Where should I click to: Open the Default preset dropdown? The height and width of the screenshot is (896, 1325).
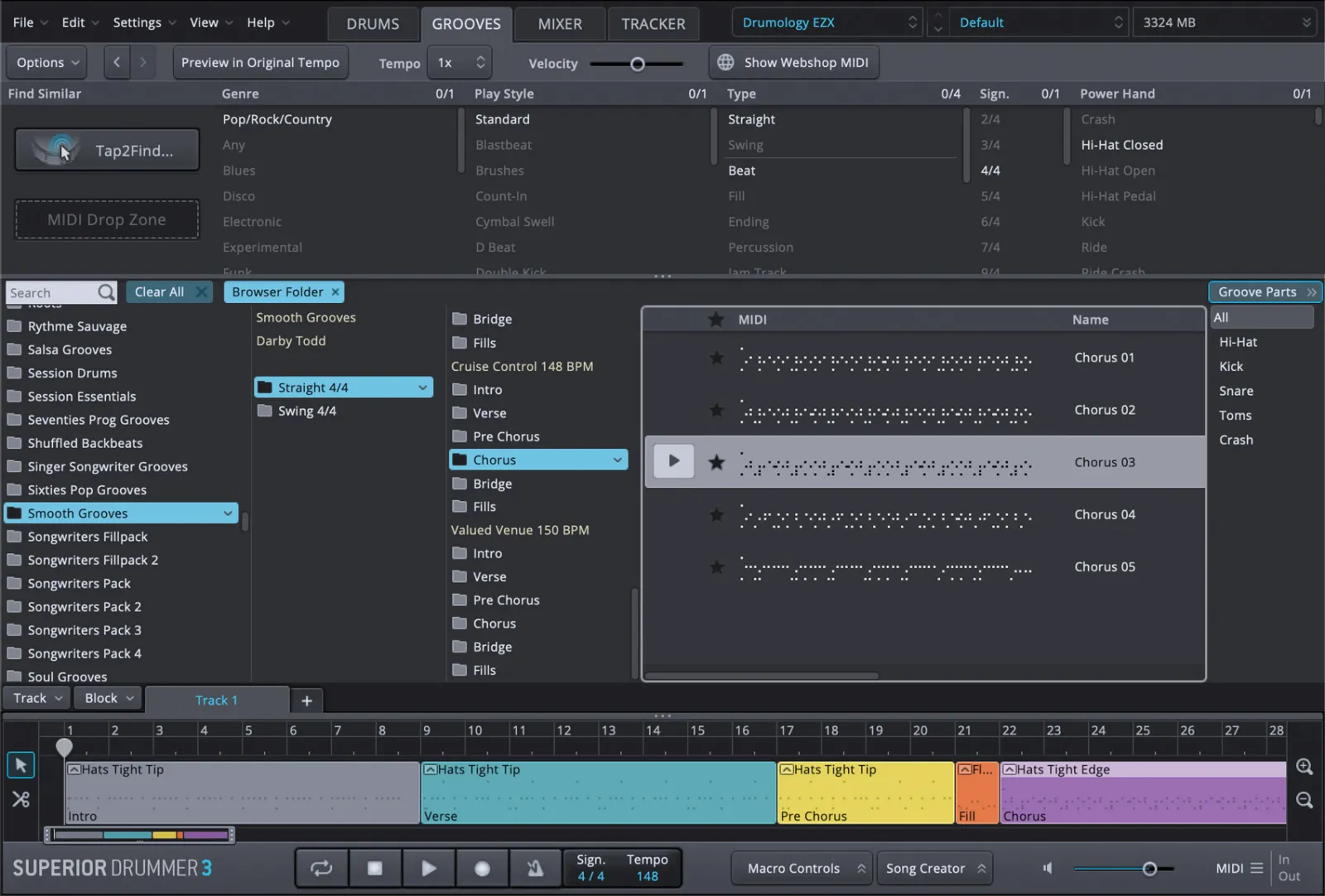pyautogui.click(x=1038, y=22)
